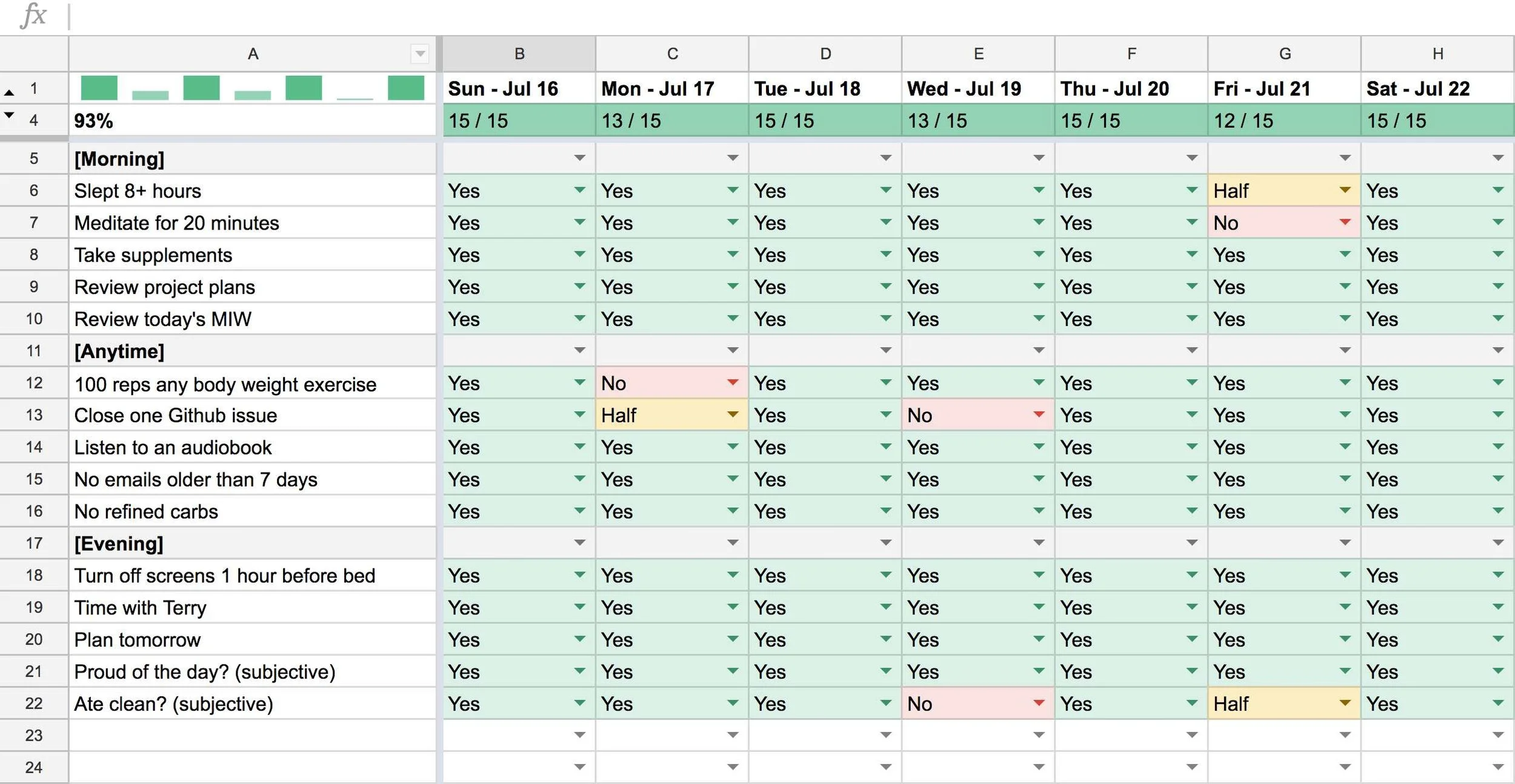Open dropdown arrow in Fri Ate clean Half cell
1515x784 pixels.
pos(1345,703)
